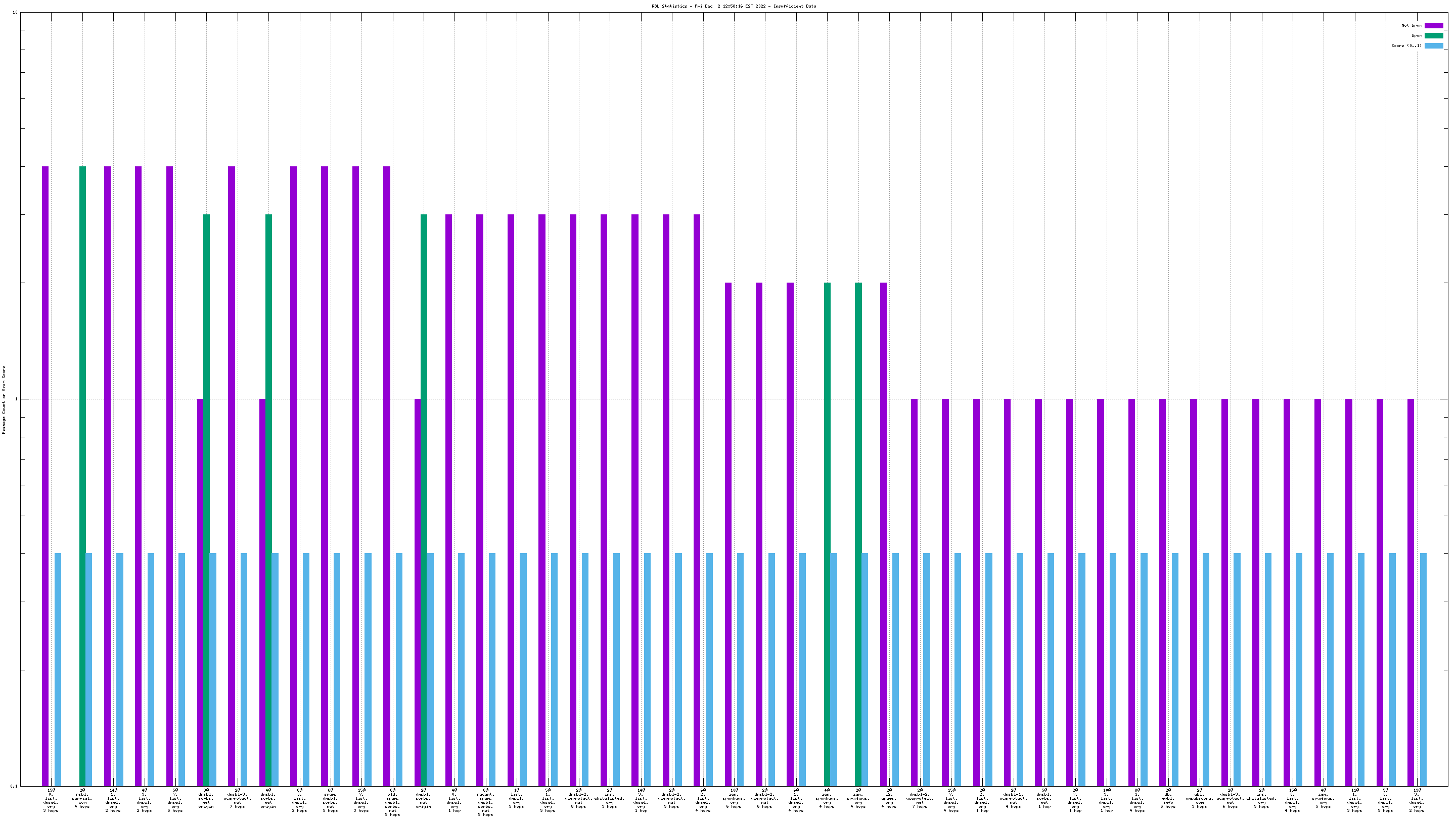This screenshot has width=1456, height=819.
Task: Click the tall green bar for psbl.surriel.com
Action: point(82,475)
